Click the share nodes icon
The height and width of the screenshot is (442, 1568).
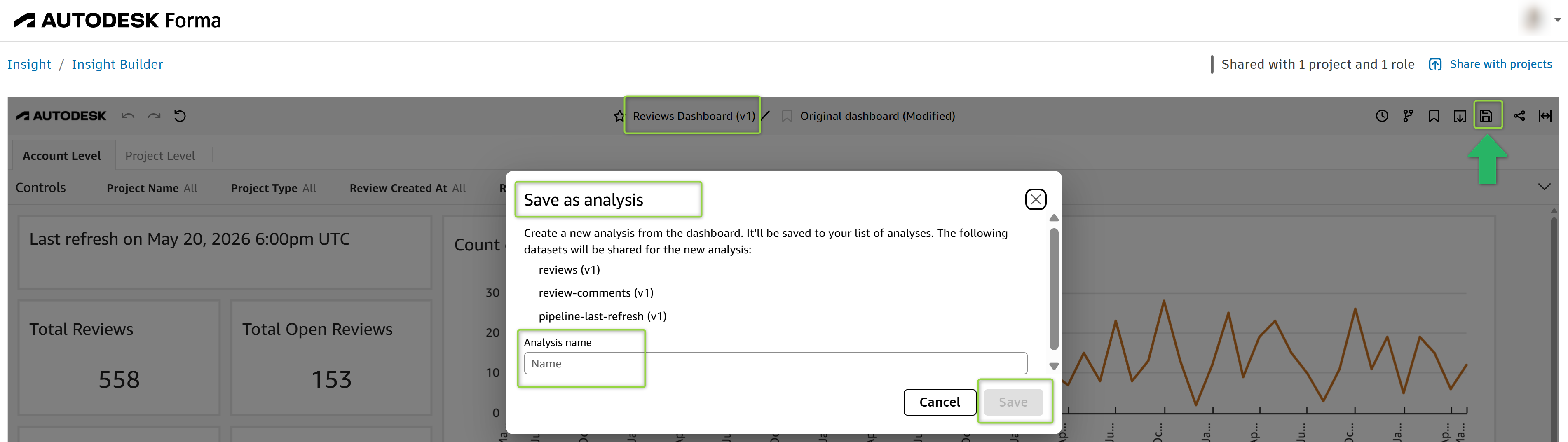click(x=1519, y=116)
